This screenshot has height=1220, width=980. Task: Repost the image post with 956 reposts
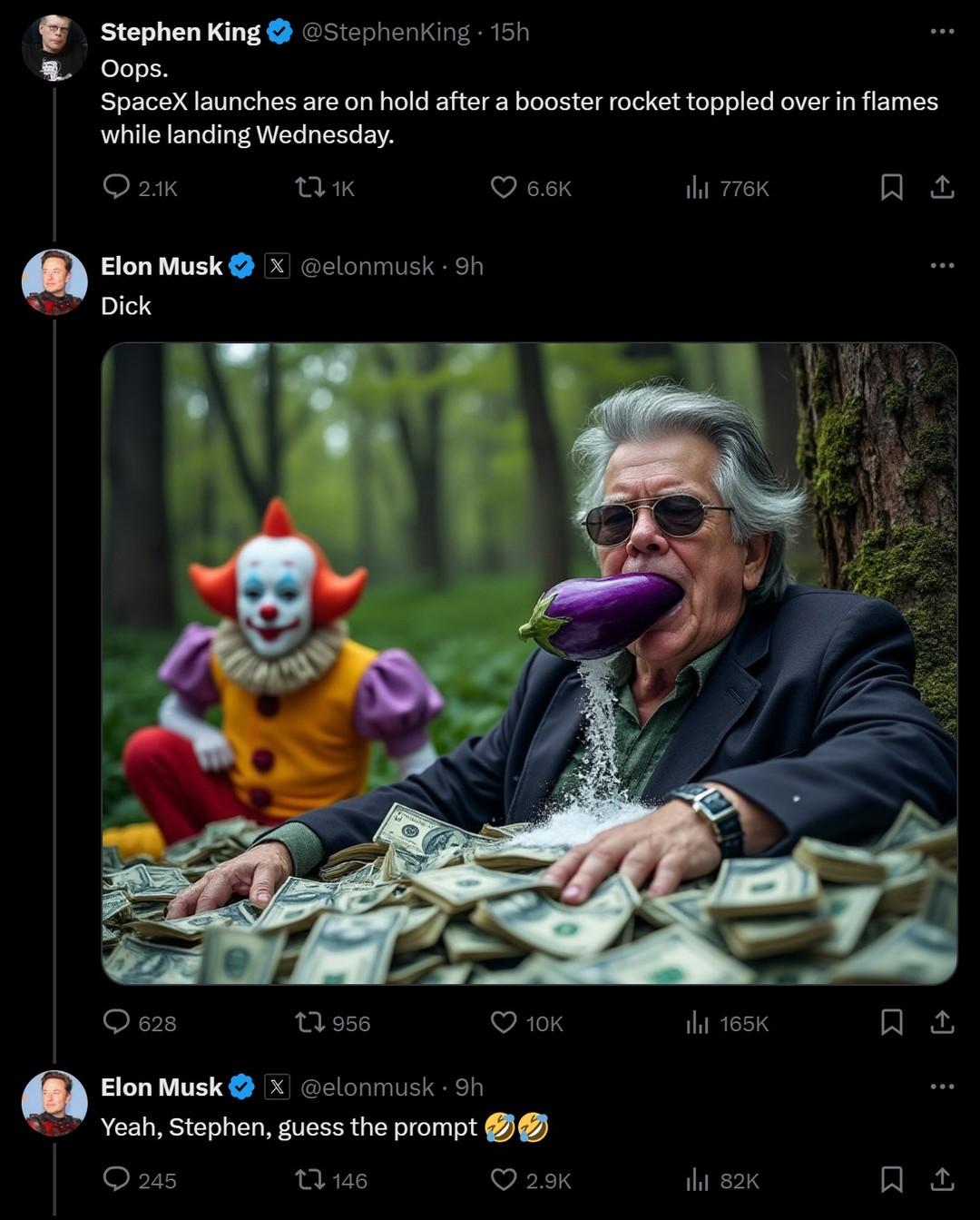pyautogui.click(x=309, y=1022)
